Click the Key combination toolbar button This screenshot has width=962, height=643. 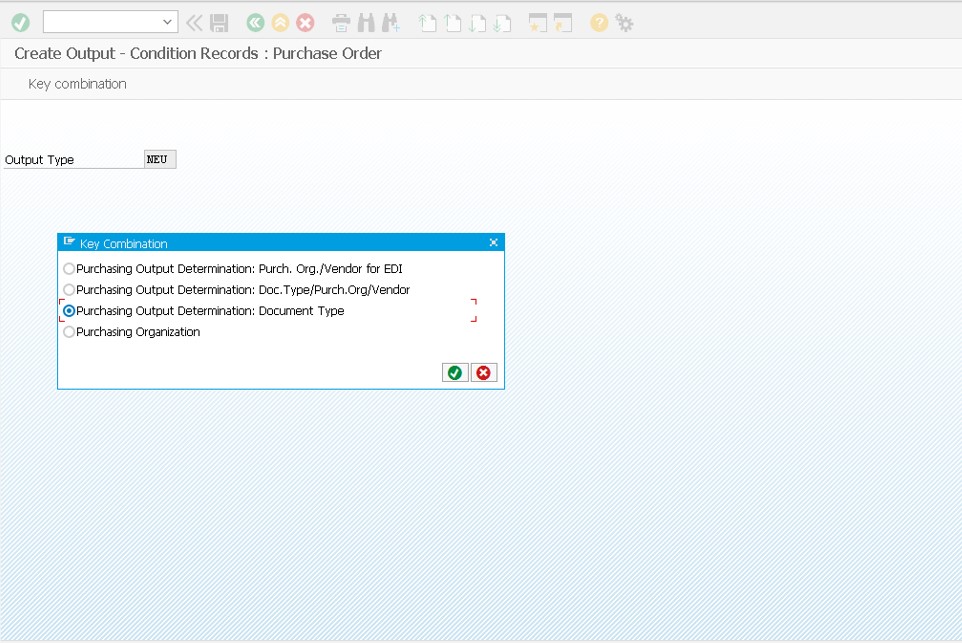click(x=77, y=84)
